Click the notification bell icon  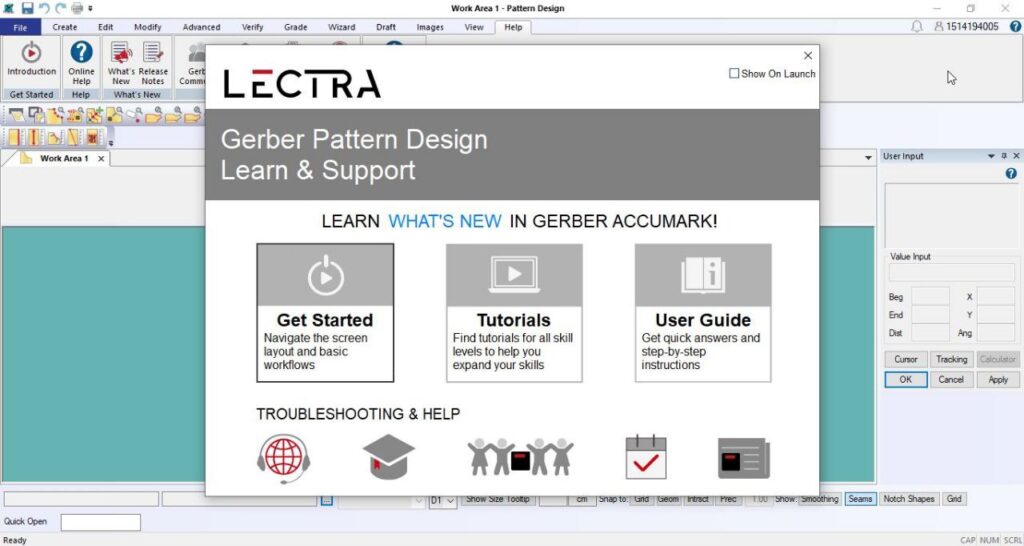coord(917,27)
